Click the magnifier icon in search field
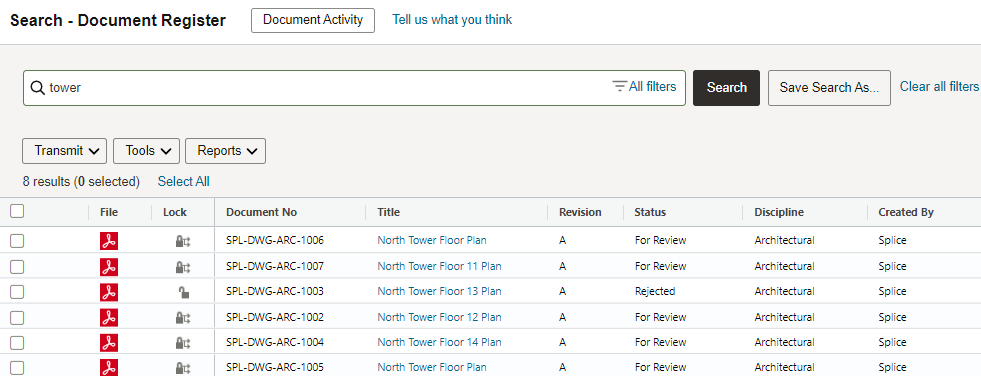 coord(38,88)
